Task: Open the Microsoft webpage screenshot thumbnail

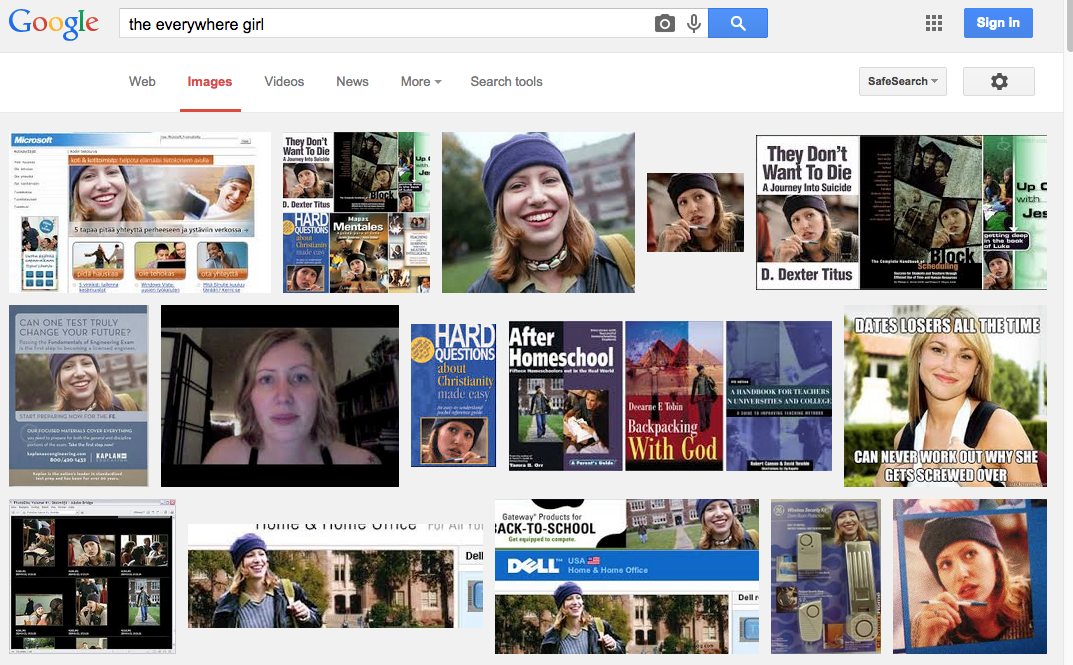Action: point(140,213)
